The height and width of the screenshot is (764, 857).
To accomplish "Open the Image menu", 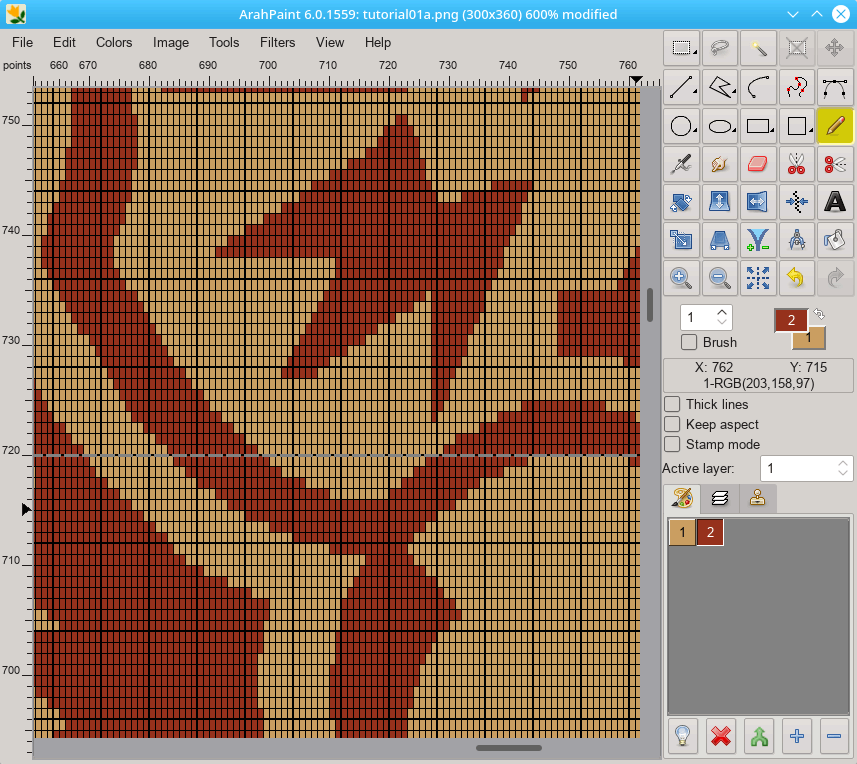I will click(171, 43).
